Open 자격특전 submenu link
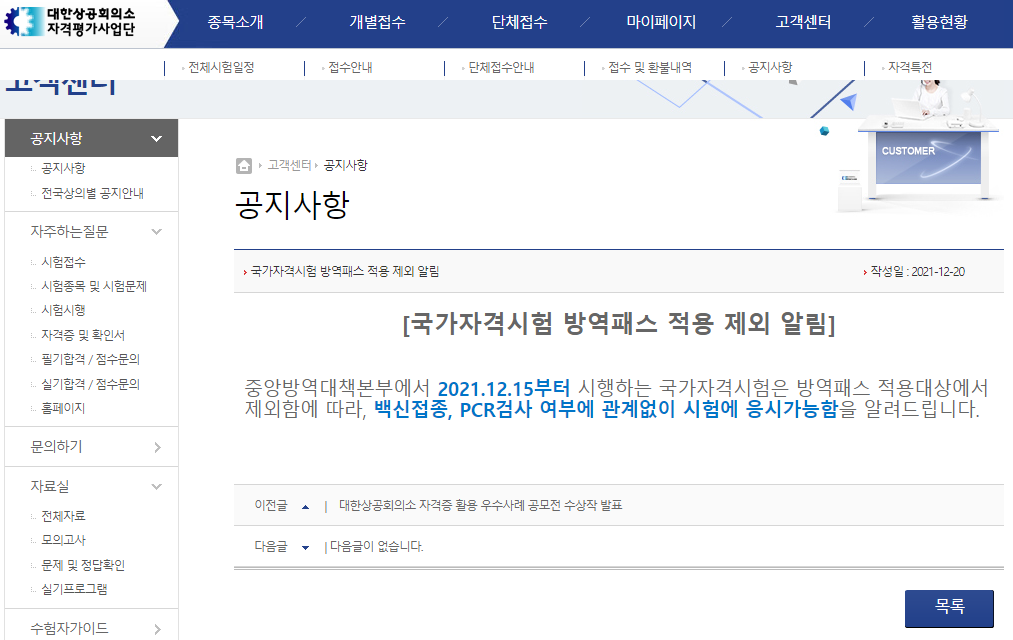The height and width of the screenshot is (640, 1013). tap(910, 67)
